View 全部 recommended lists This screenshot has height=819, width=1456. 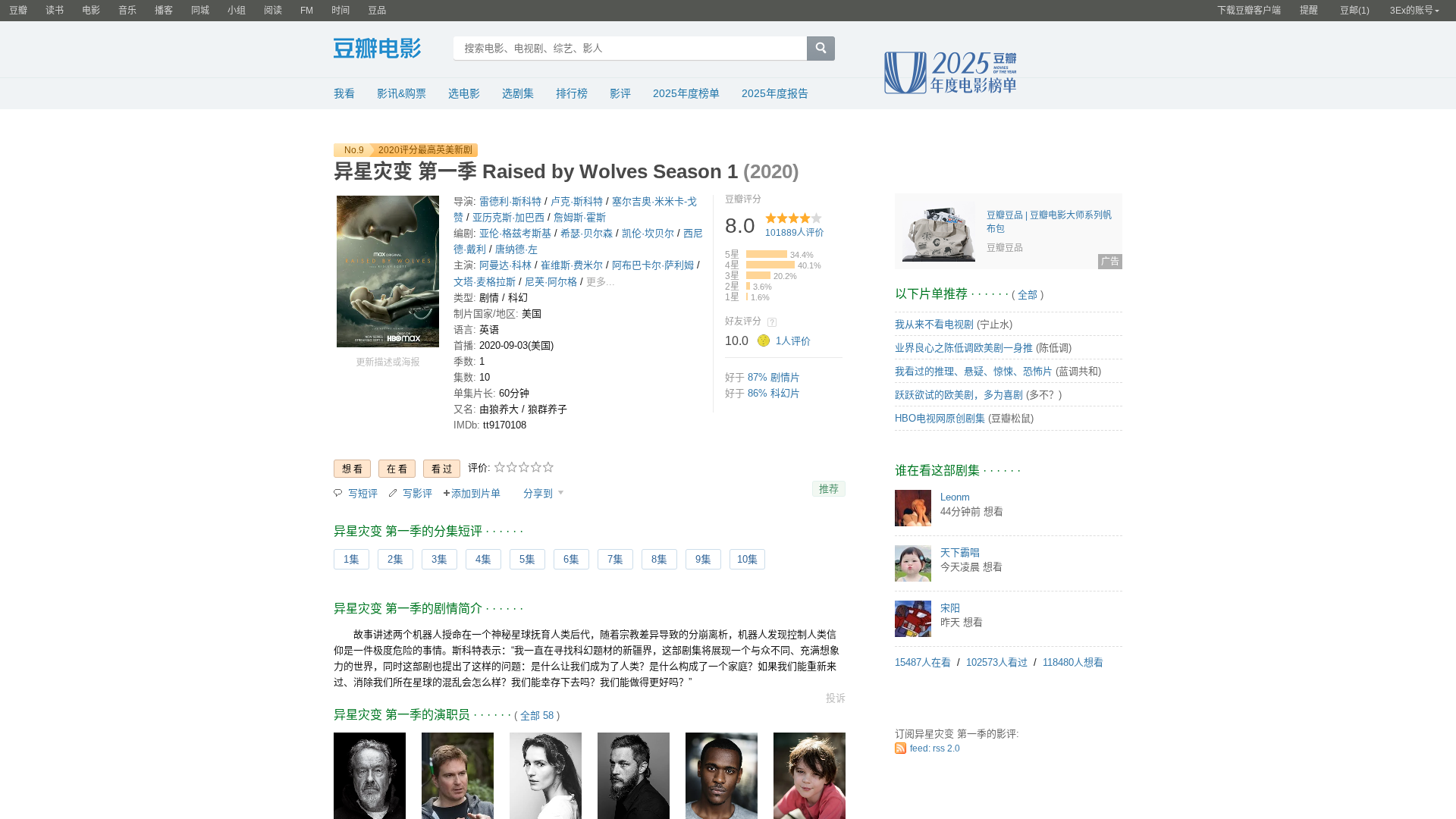1028,295
